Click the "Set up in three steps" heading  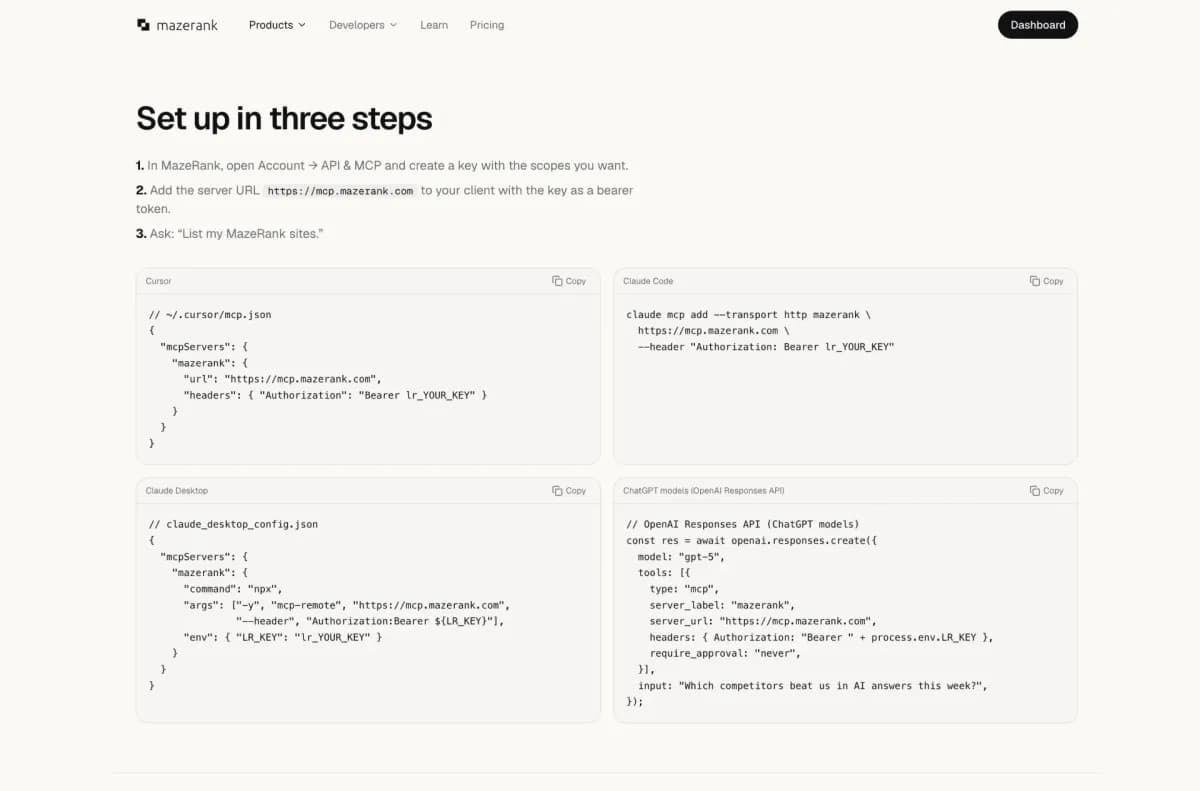284,119
